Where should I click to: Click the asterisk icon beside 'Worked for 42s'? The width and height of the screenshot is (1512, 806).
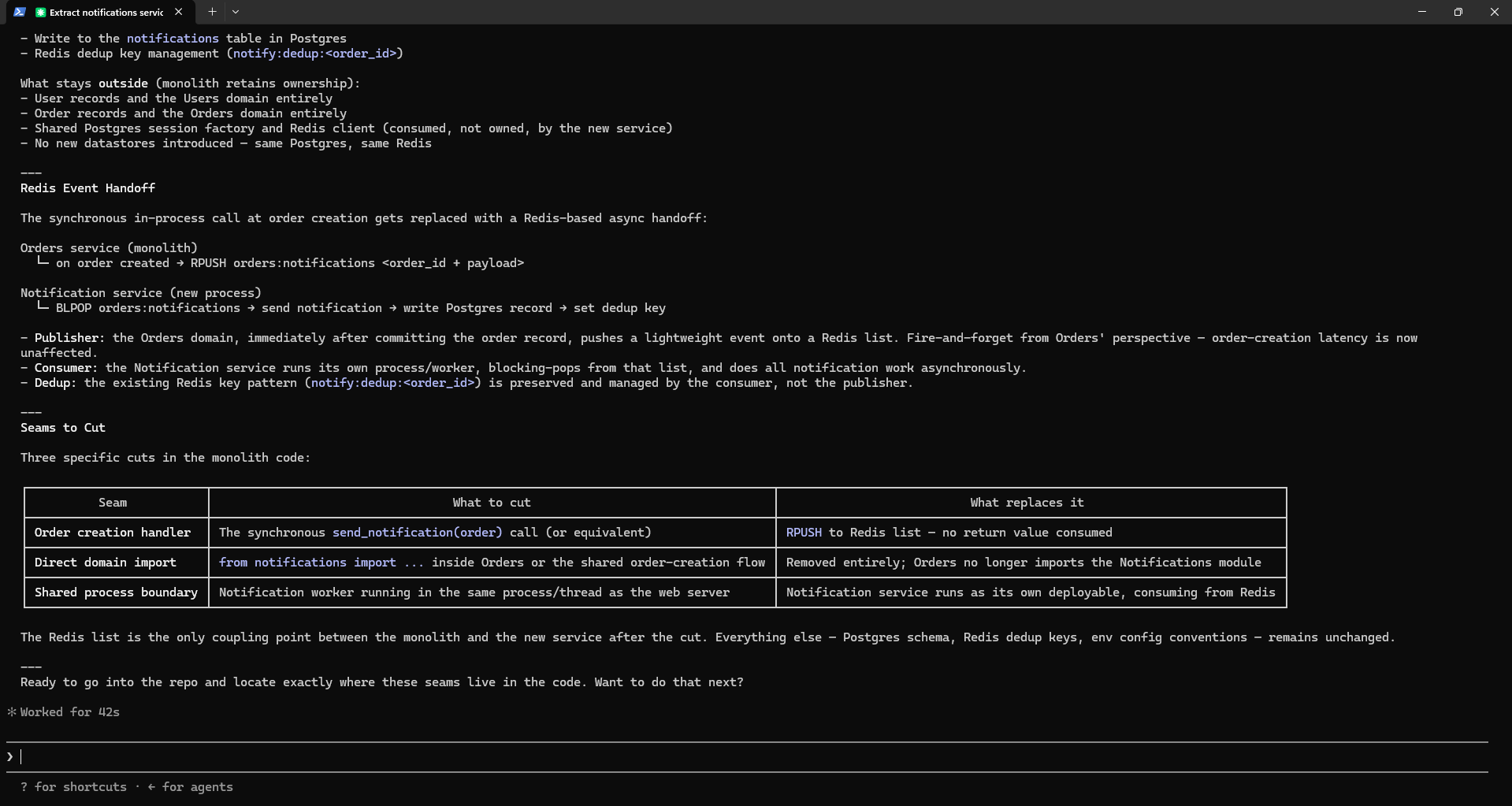(x=12, y=712)
